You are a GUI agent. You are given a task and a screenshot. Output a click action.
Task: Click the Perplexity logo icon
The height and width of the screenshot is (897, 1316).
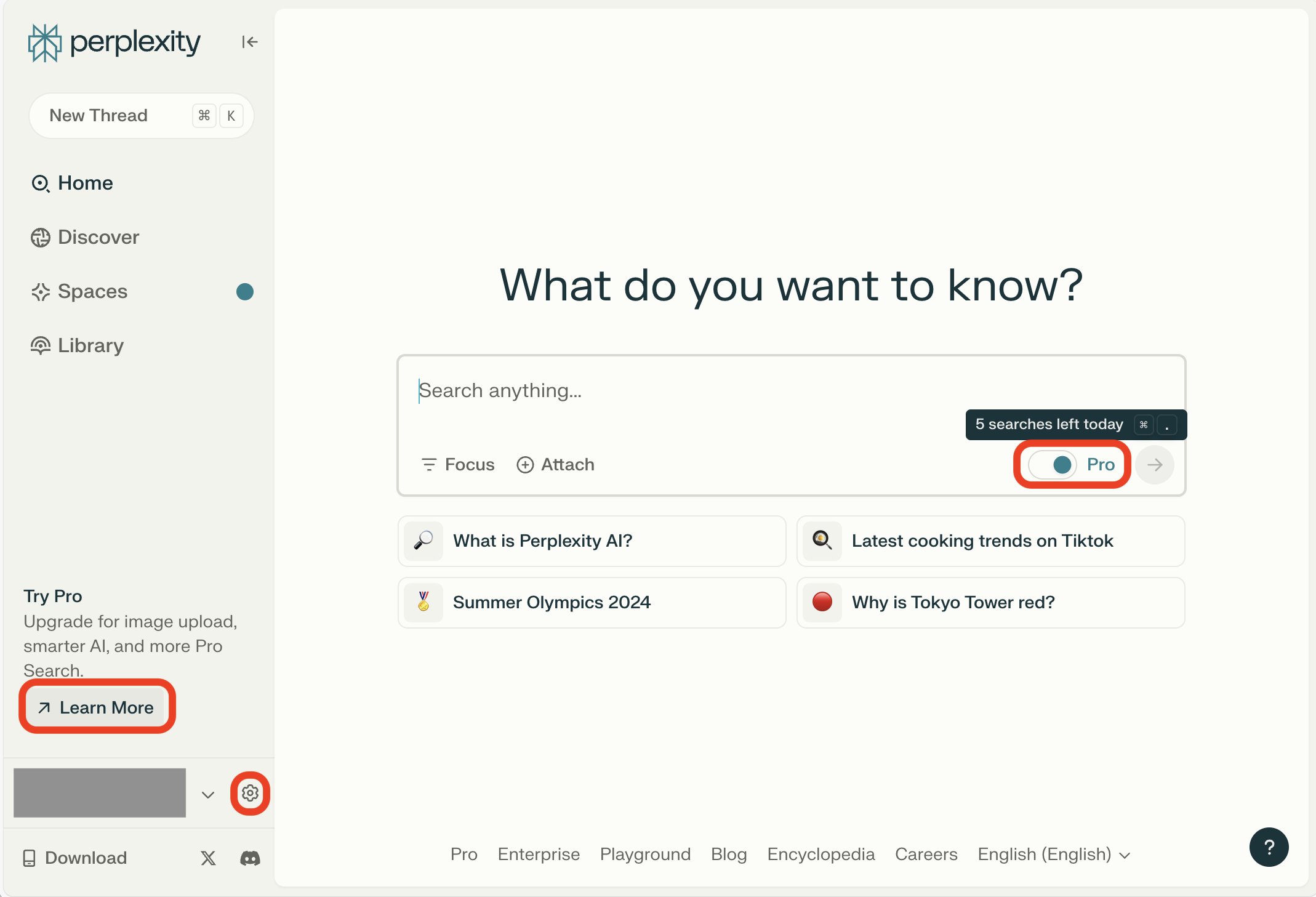point(44,42)
